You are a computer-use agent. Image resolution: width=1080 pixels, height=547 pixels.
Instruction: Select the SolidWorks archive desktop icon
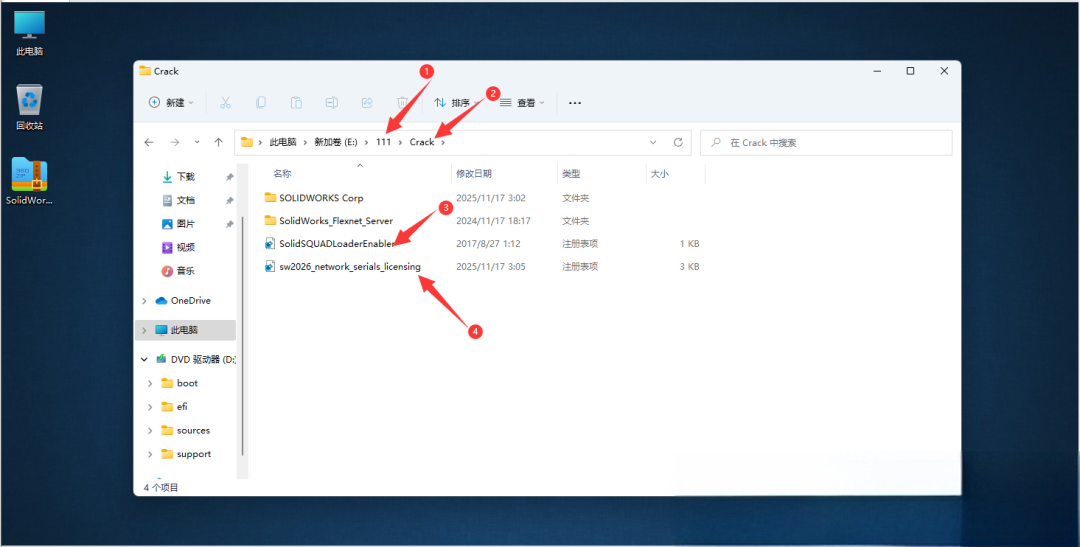[x=30, y=181]
